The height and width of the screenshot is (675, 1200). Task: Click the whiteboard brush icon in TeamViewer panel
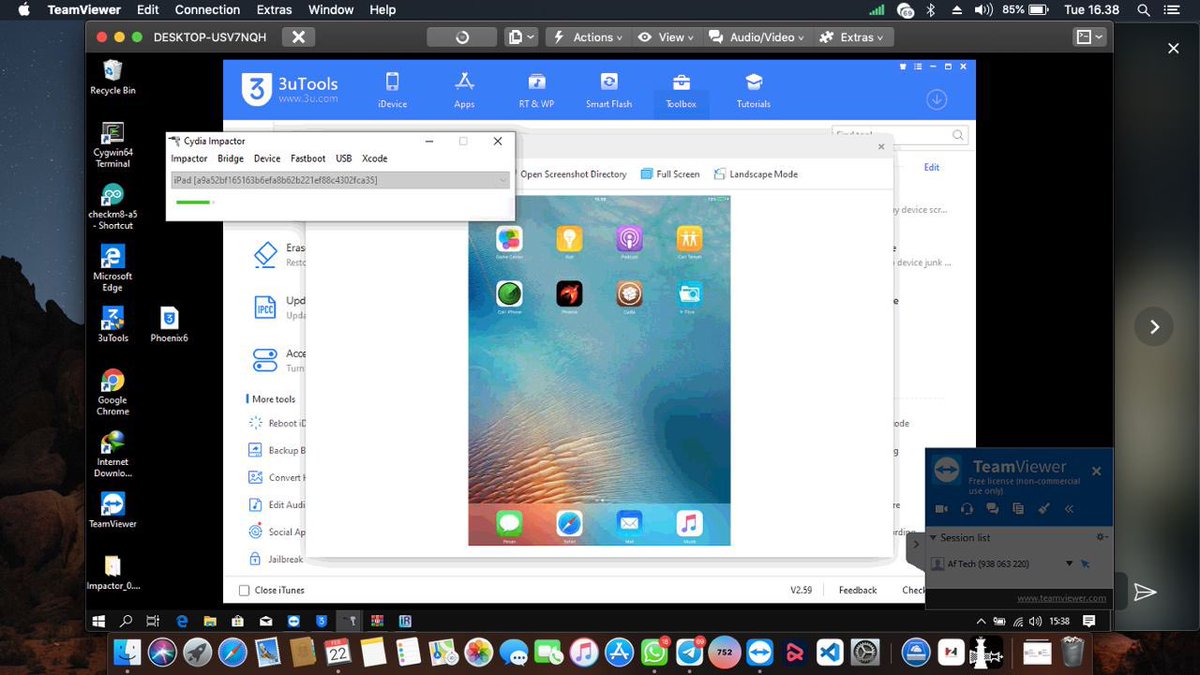point(1043,509)
